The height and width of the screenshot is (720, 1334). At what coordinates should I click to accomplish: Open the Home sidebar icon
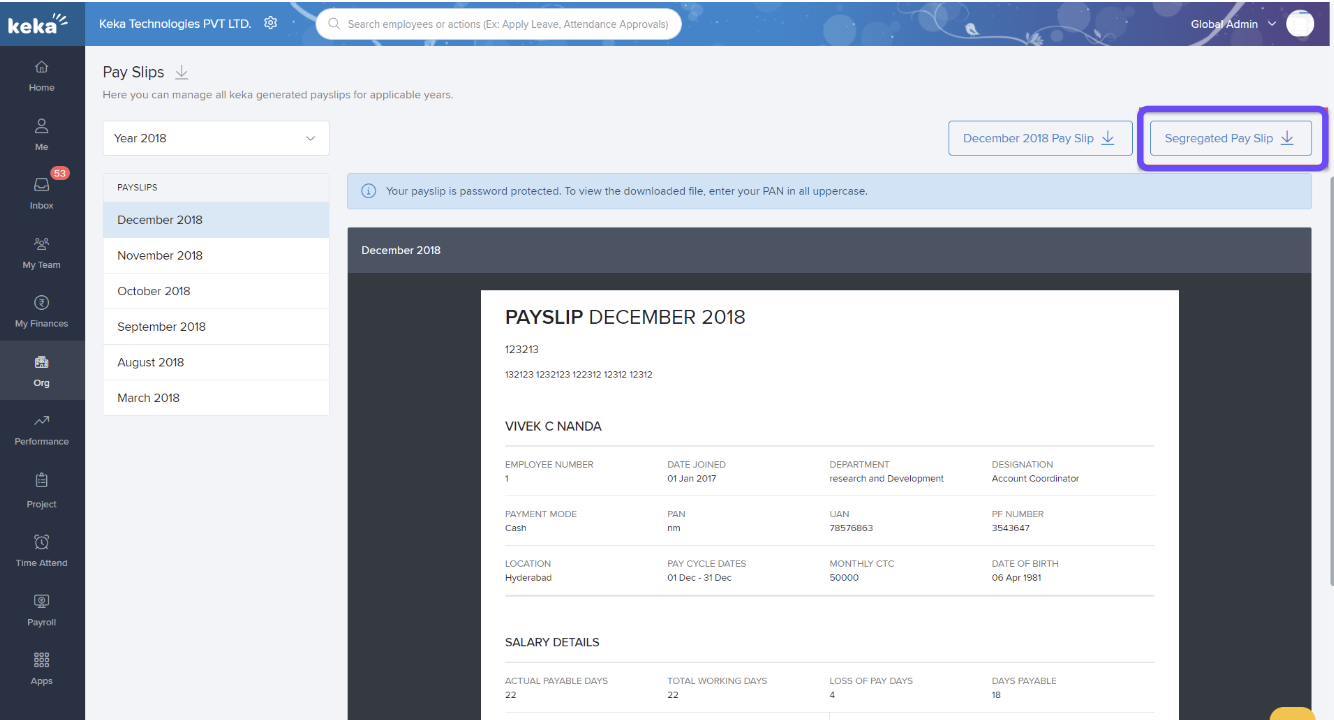[41, 68]
